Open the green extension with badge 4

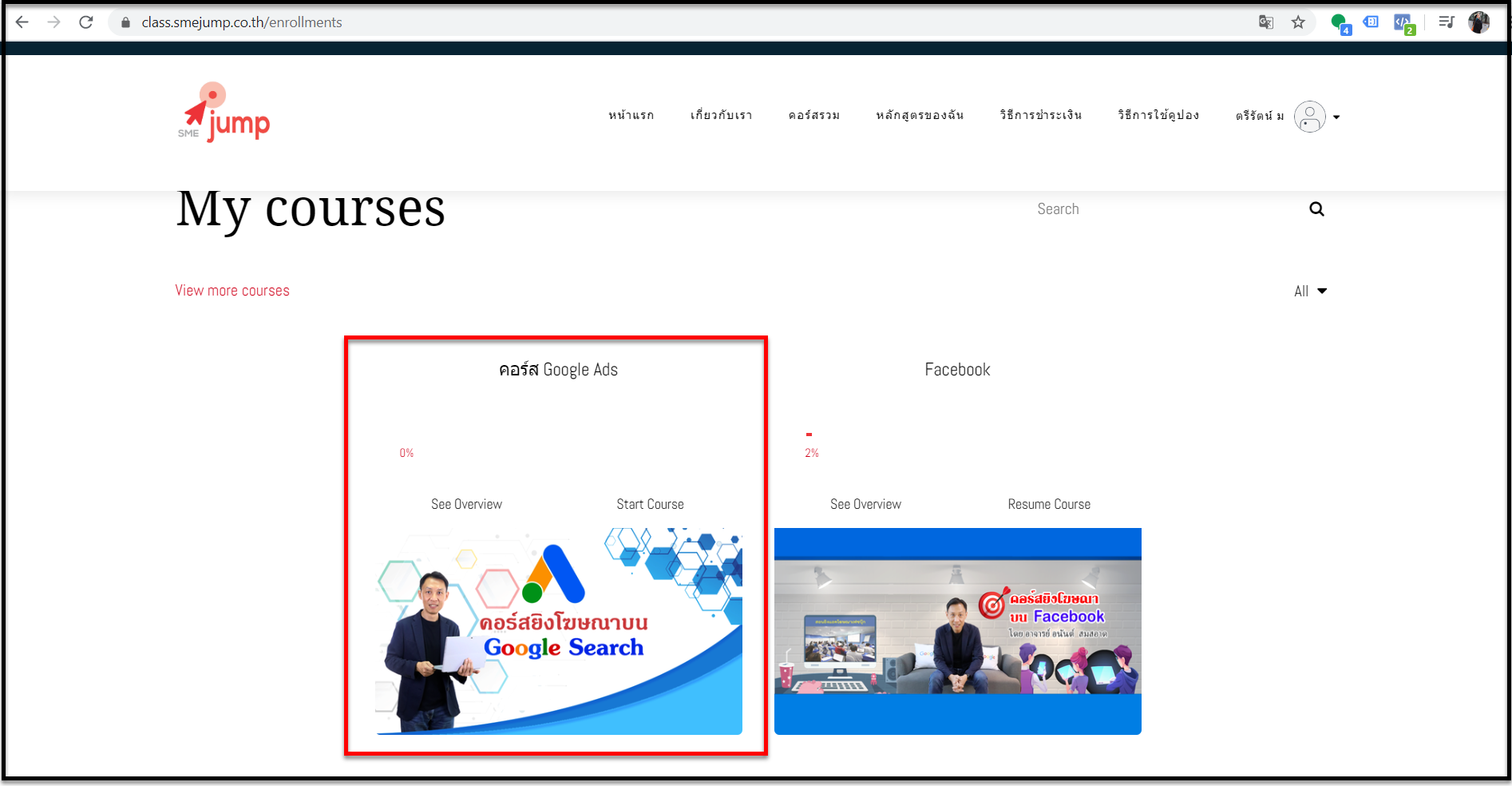click(1340, 24)
